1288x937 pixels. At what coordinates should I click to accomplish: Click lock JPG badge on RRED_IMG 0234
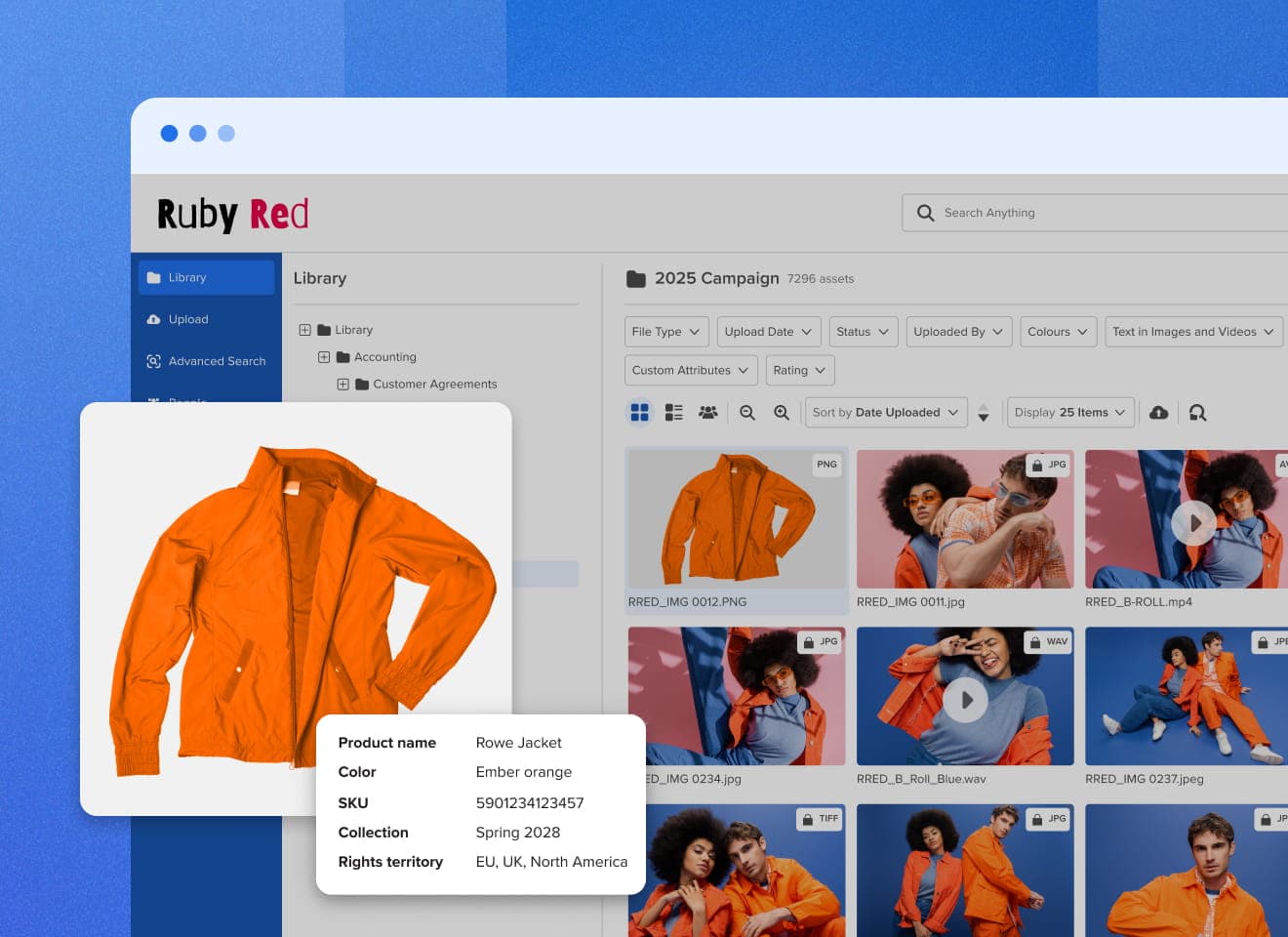820,641
